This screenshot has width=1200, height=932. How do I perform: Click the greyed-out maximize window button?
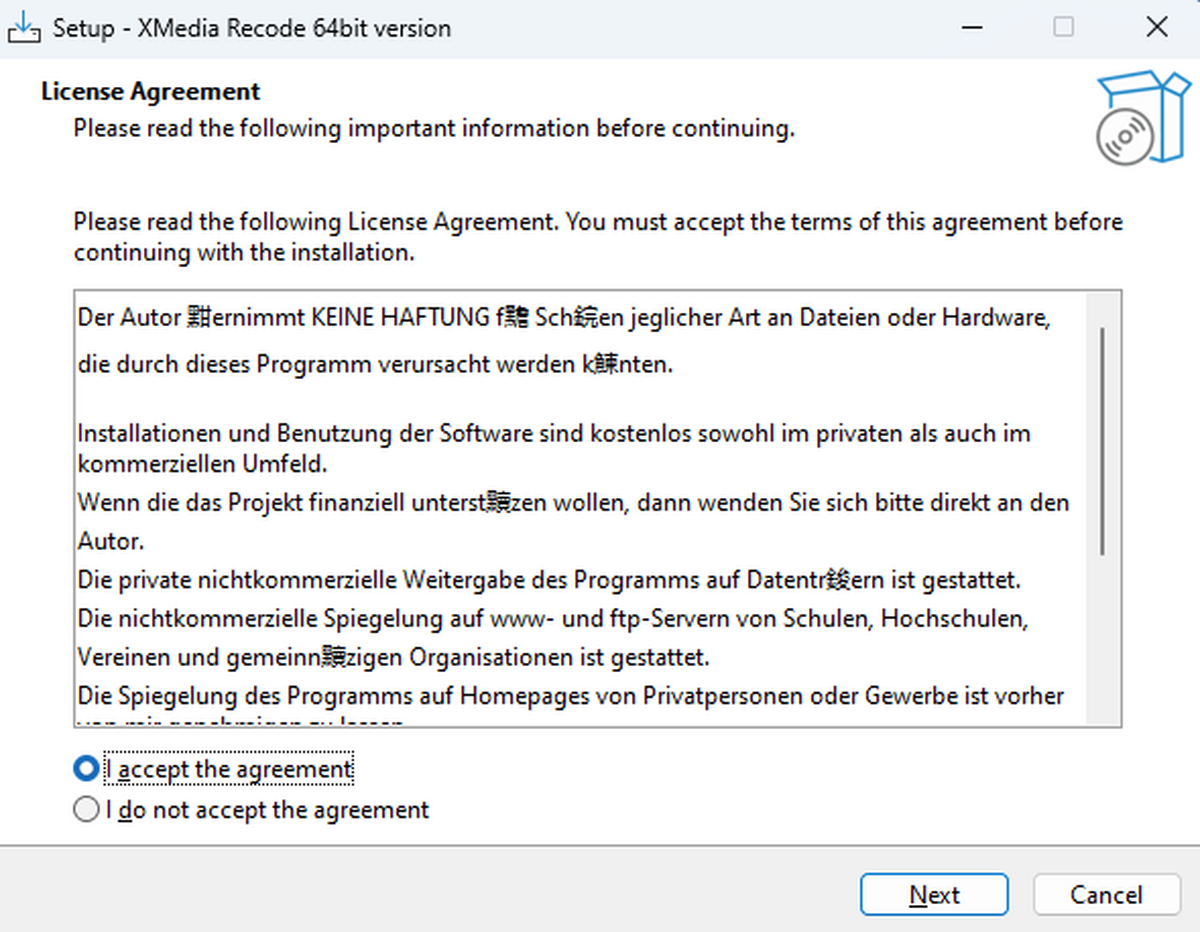[1064, 28]
